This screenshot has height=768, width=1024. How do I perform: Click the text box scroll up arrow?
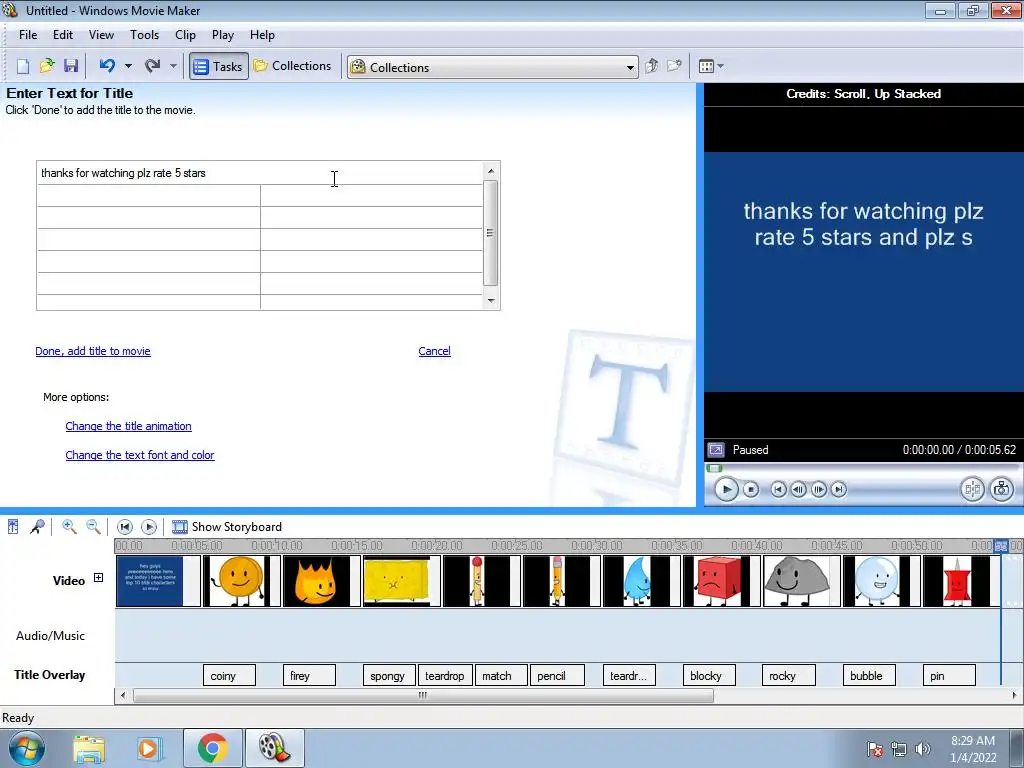coord(491,171)
